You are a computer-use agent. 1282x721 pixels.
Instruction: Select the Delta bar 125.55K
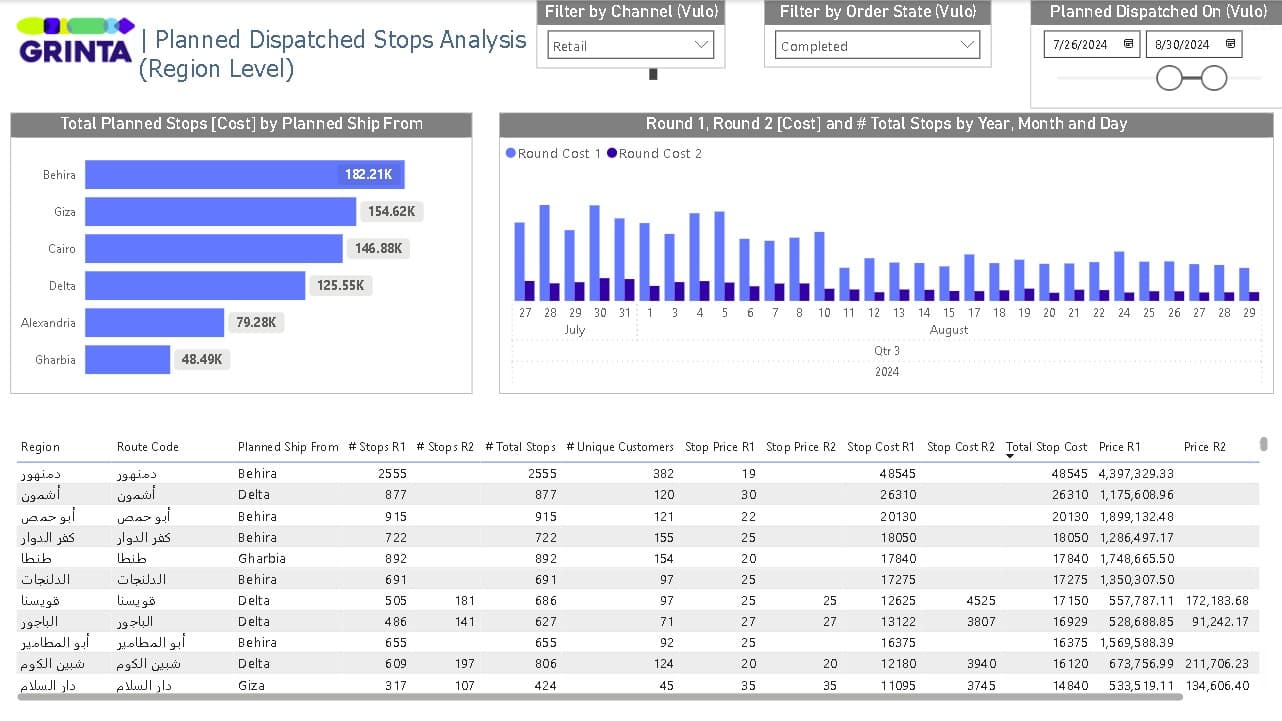pos(195,285)
